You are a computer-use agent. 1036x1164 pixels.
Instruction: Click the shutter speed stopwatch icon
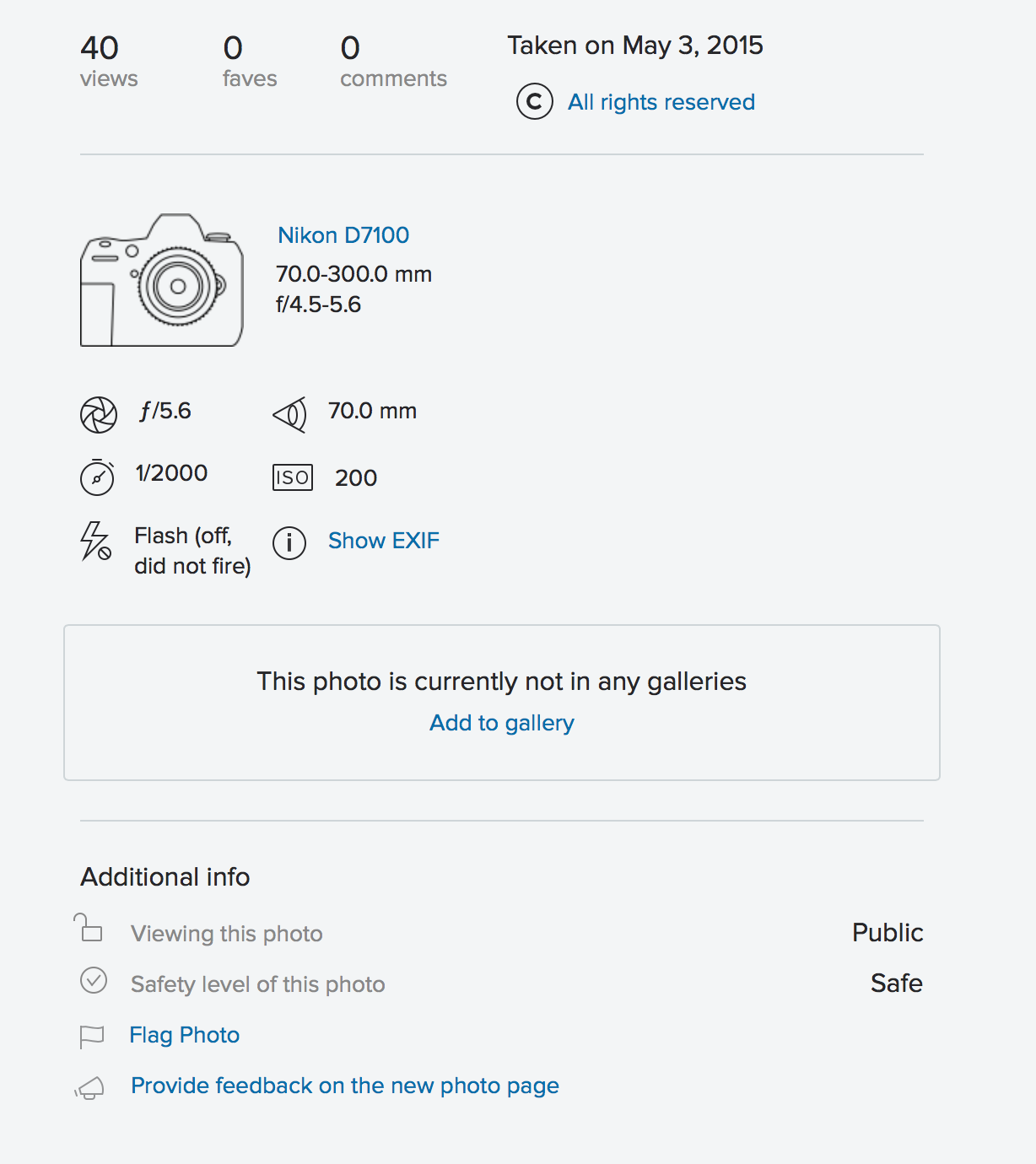[x=97, y=477]
